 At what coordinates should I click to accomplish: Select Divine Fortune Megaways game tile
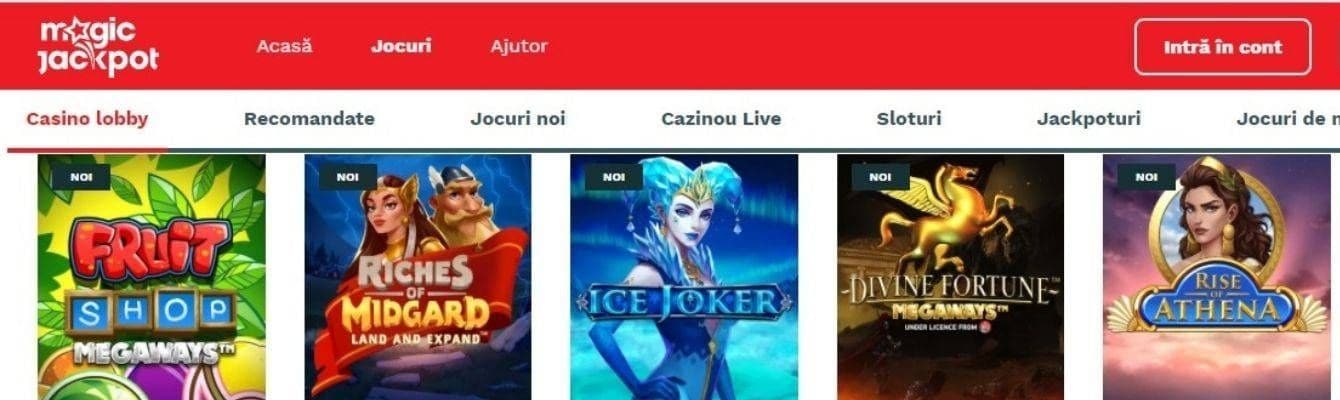pos(951,277)
